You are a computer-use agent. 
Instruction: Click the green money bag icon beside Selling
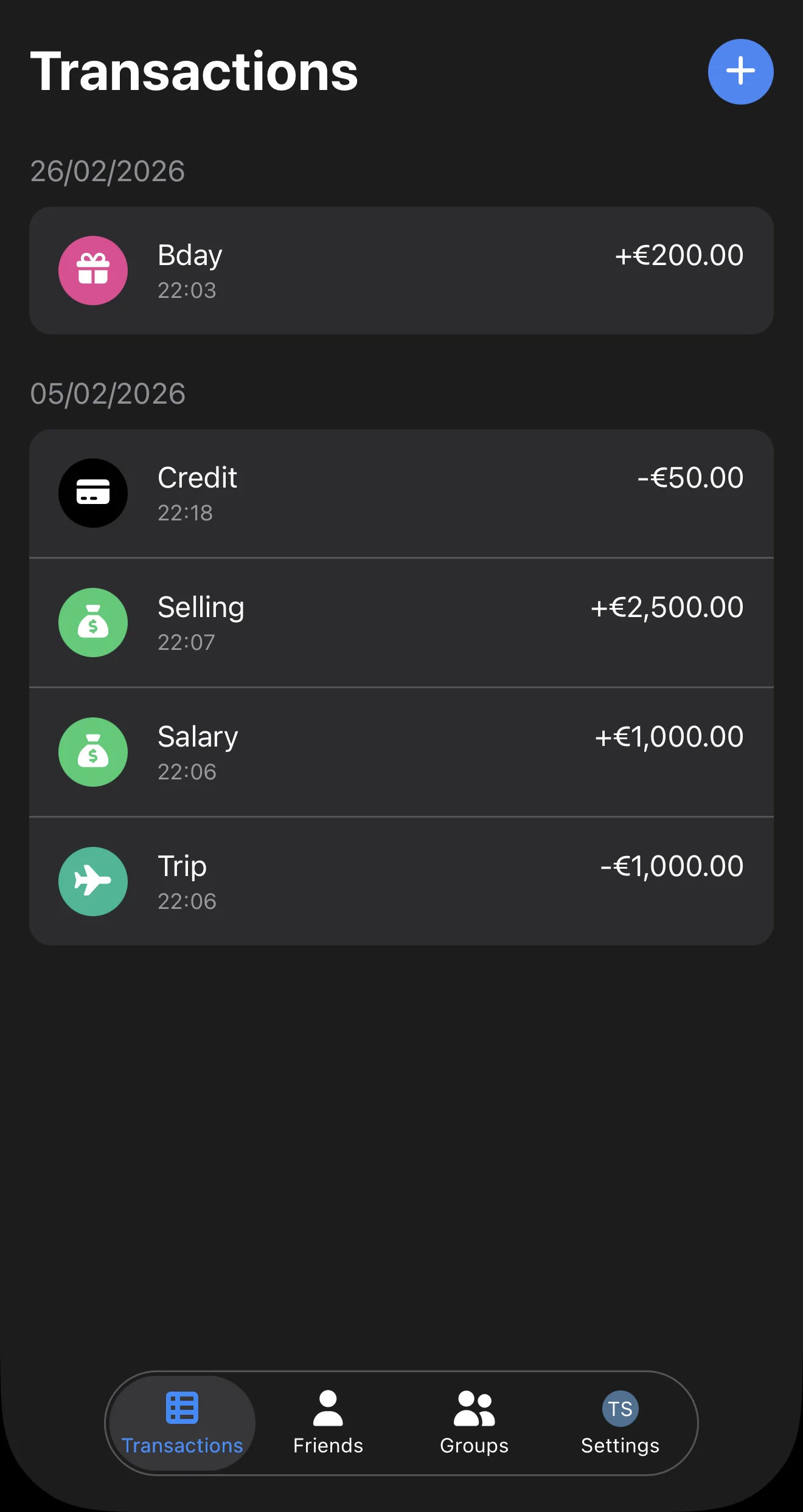(93, 623)
